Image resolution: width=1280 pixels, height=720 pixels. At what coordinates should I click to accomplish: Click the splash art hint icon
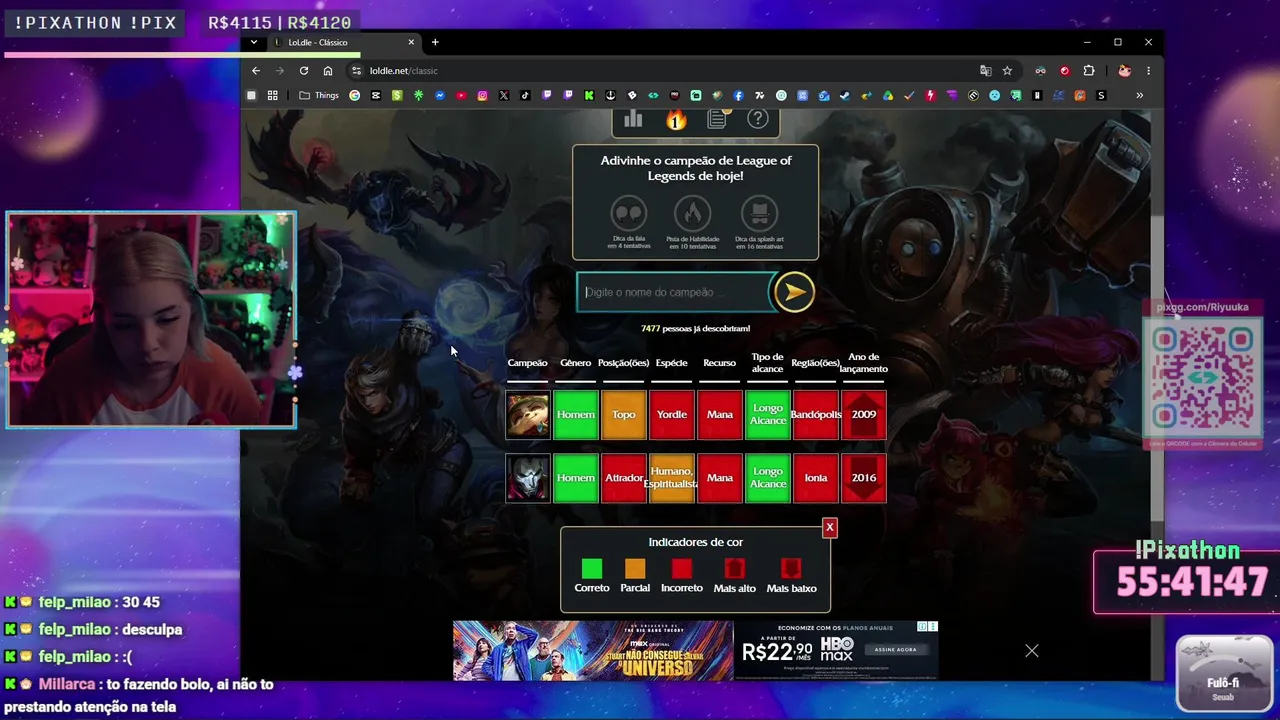[759, 213]
